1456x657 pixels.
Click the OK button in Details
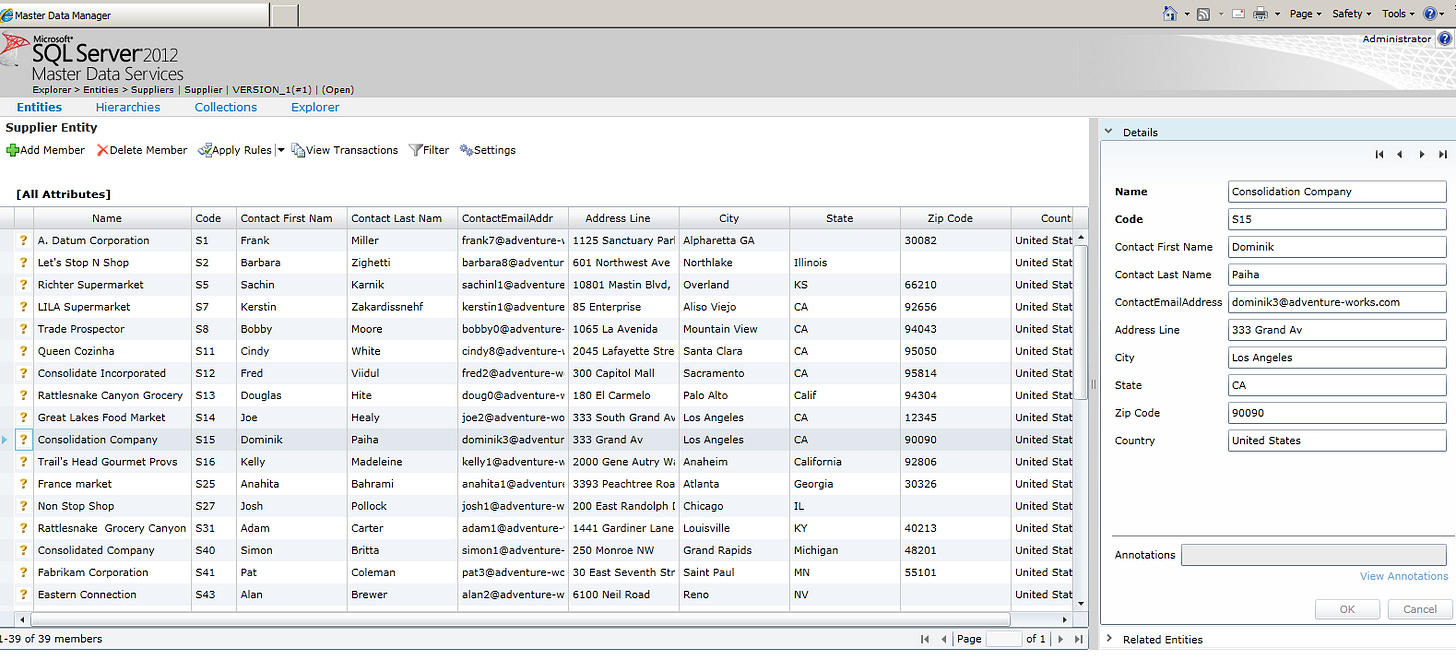click(1347, 609)
